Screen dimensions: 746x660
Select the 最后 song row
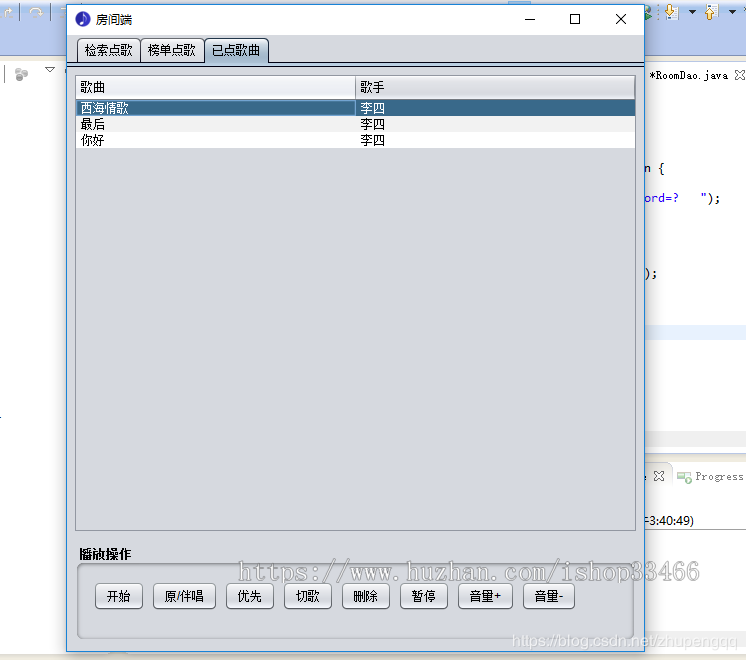355,124
